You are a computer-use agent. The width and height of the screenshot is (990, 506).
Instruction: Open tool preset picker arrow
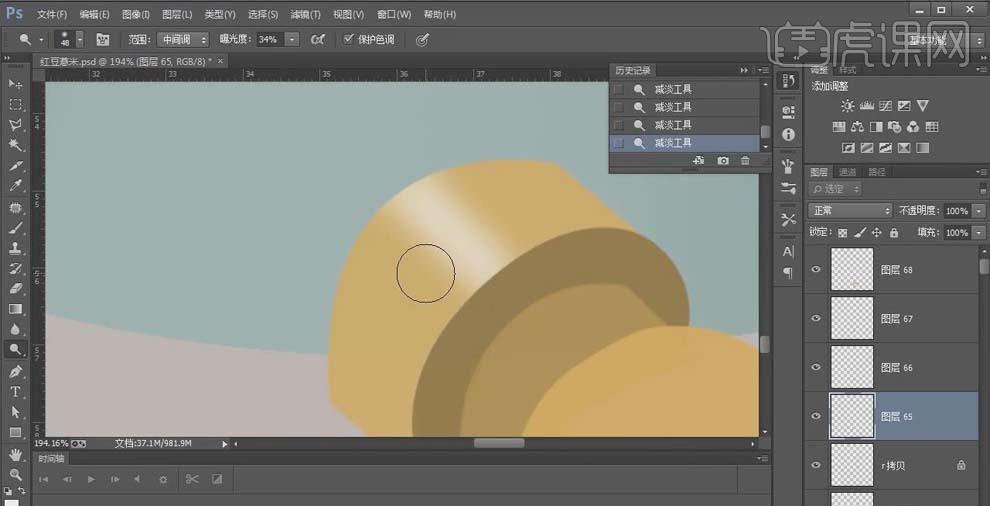coord(42,40)
